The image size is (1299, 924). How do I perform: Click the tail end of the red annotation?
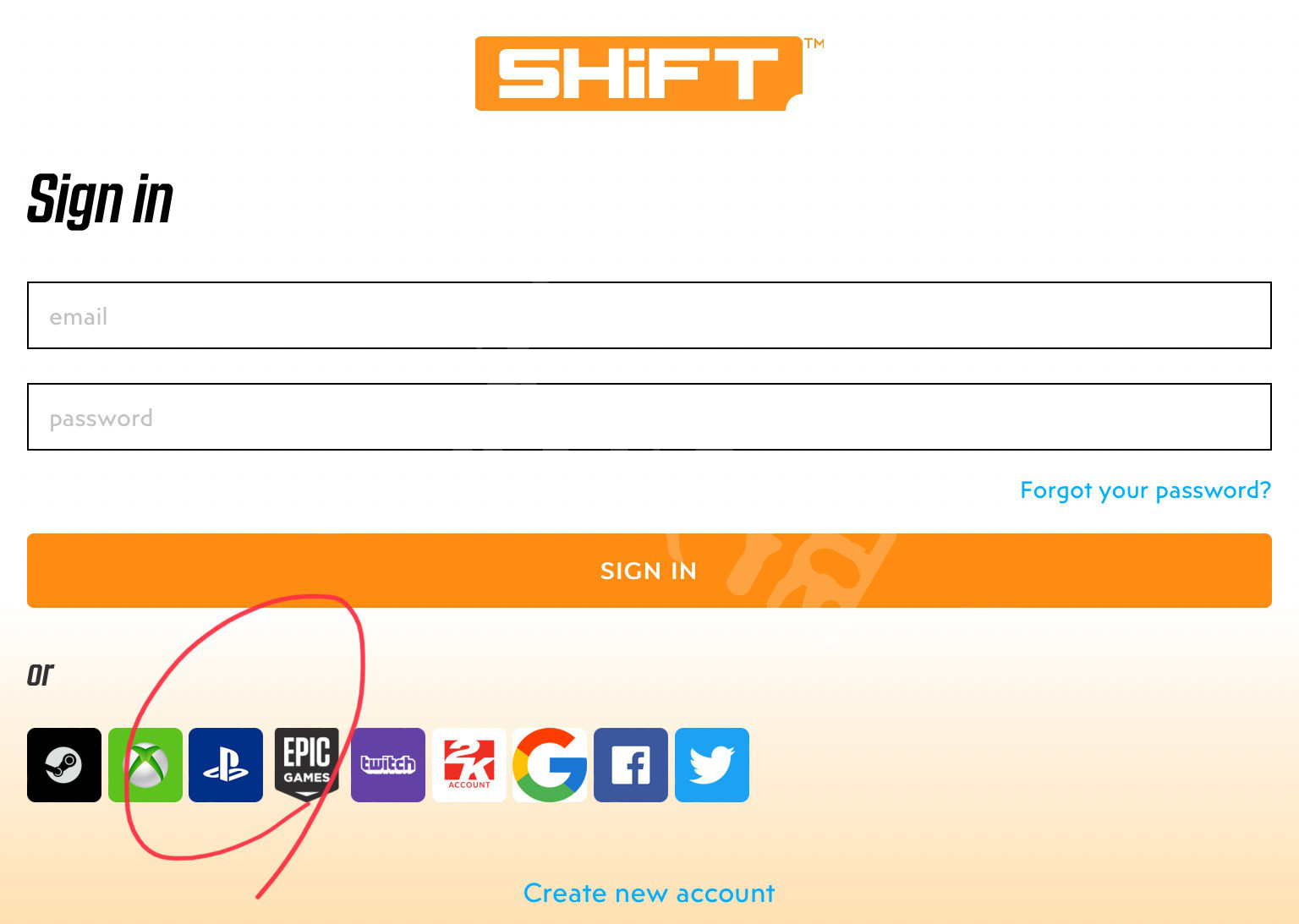260,894
